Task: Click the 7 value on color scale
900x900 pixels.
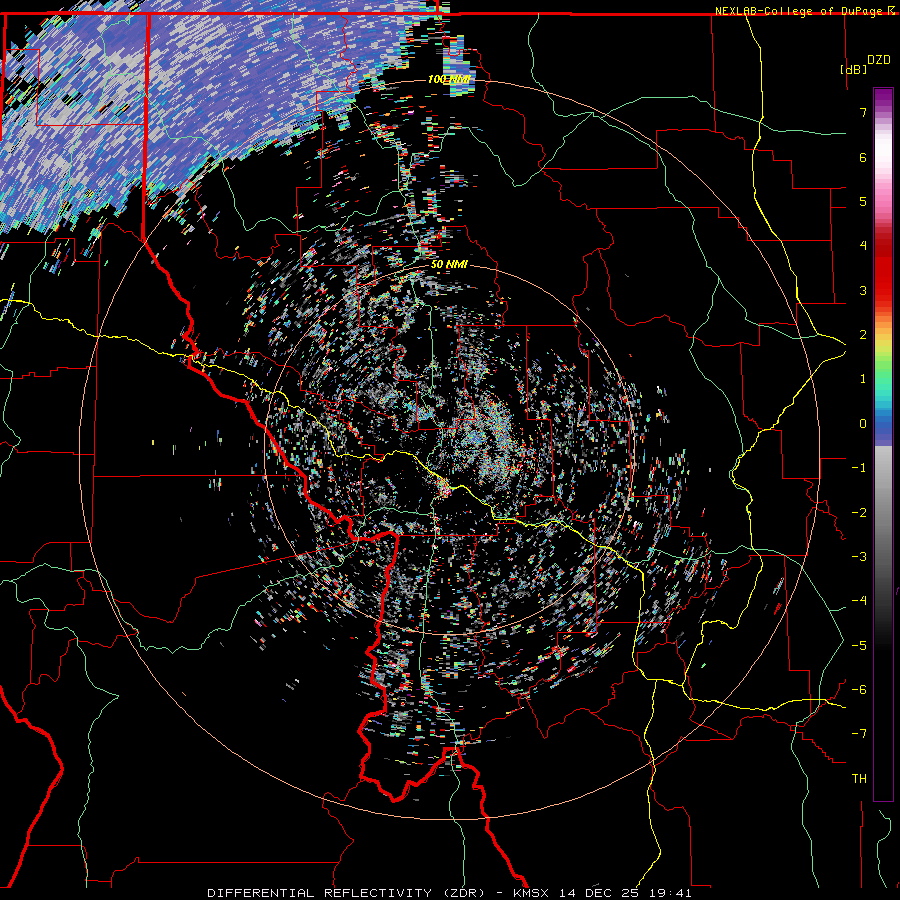Action: 863,112
